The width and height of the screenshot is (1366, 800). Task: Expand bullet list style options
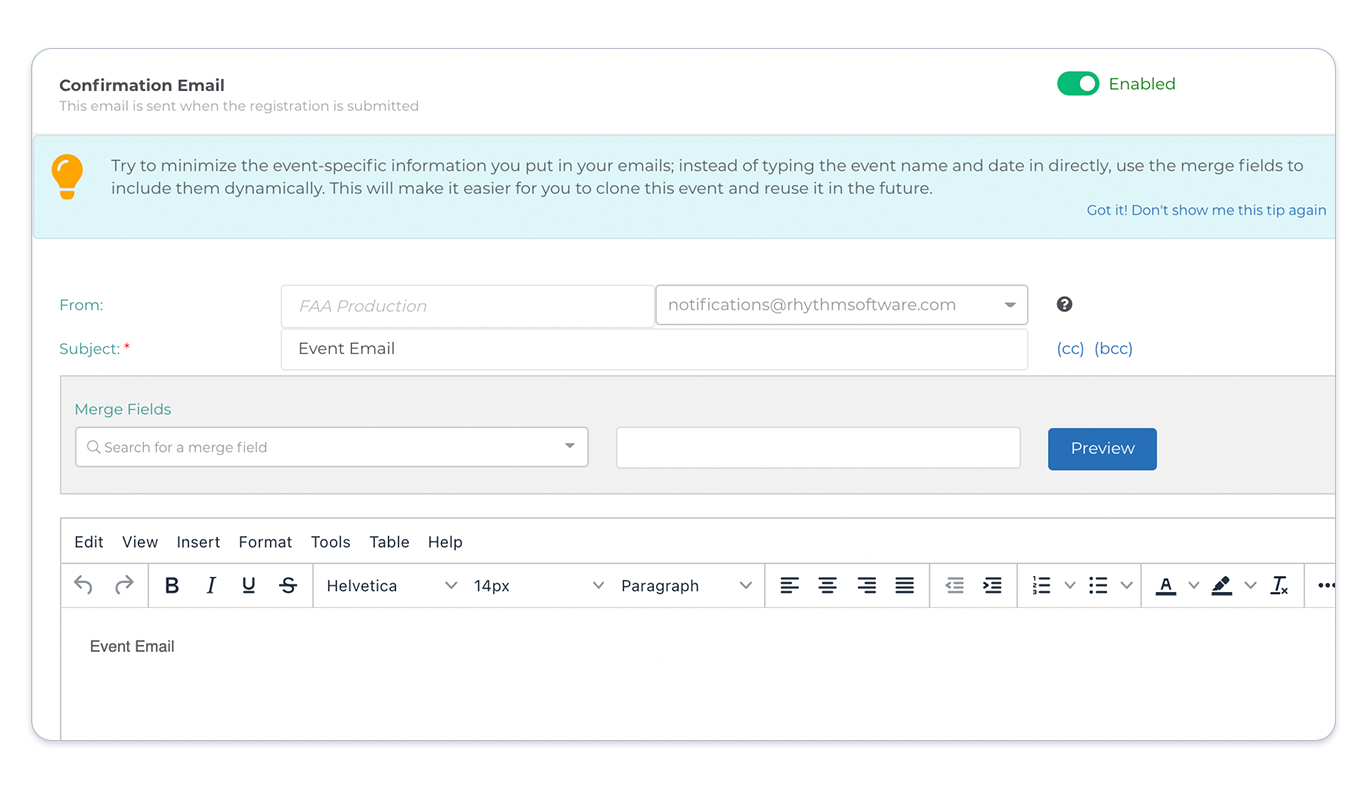1127,586
